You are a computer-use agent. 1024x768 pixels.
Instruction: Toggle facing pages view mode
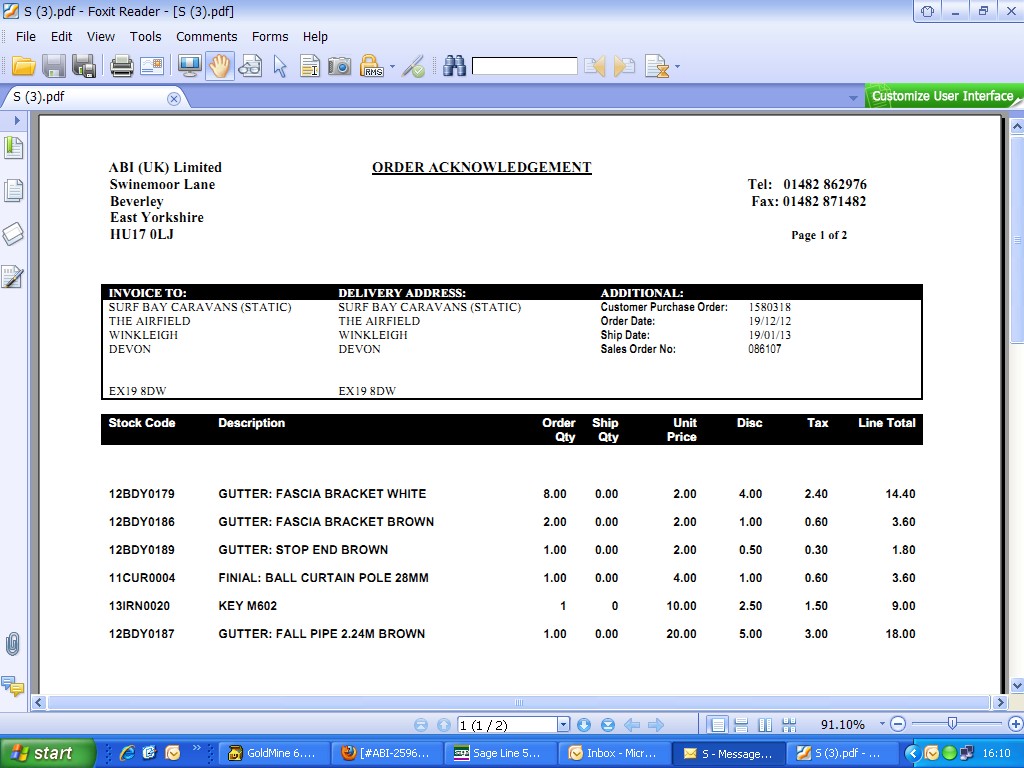click(x=765, y=725)
